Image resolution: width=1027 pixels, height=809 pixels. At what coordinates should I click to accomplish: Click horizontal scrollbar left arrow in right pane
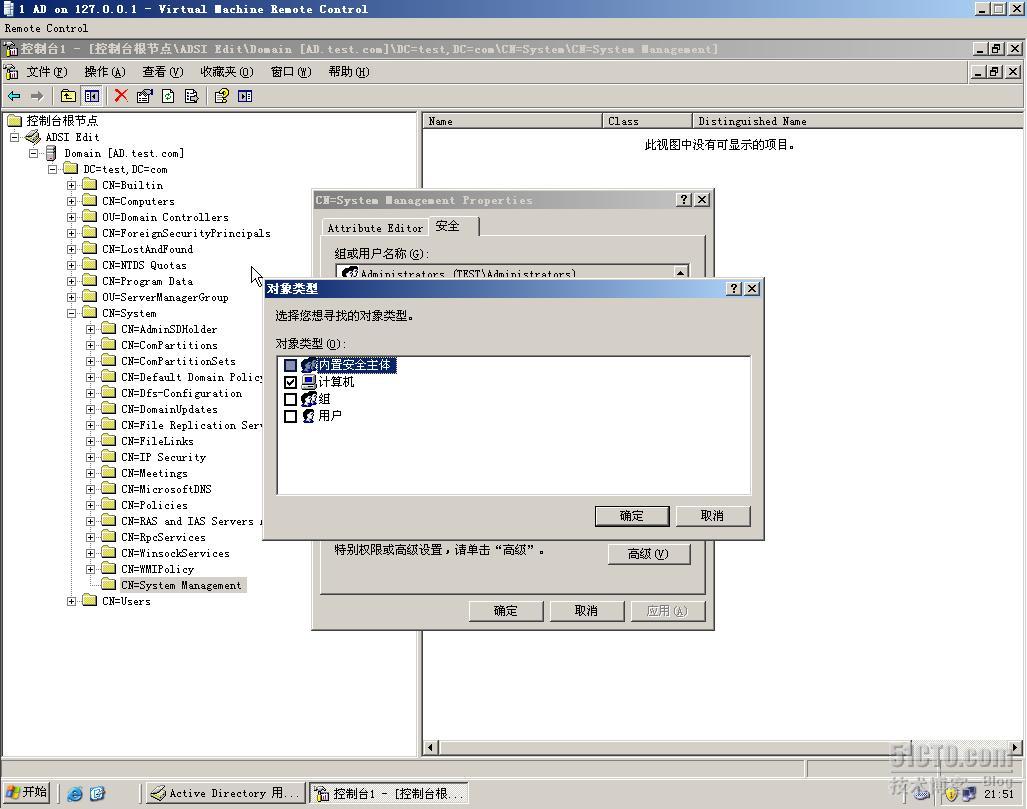click(431, 747)
